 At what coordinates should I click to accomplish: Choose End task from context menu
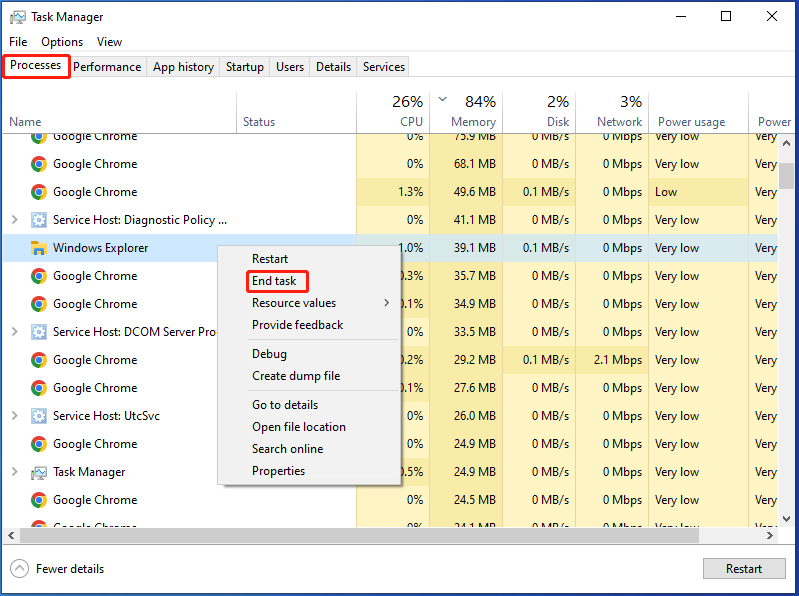[x=274, y=281]
